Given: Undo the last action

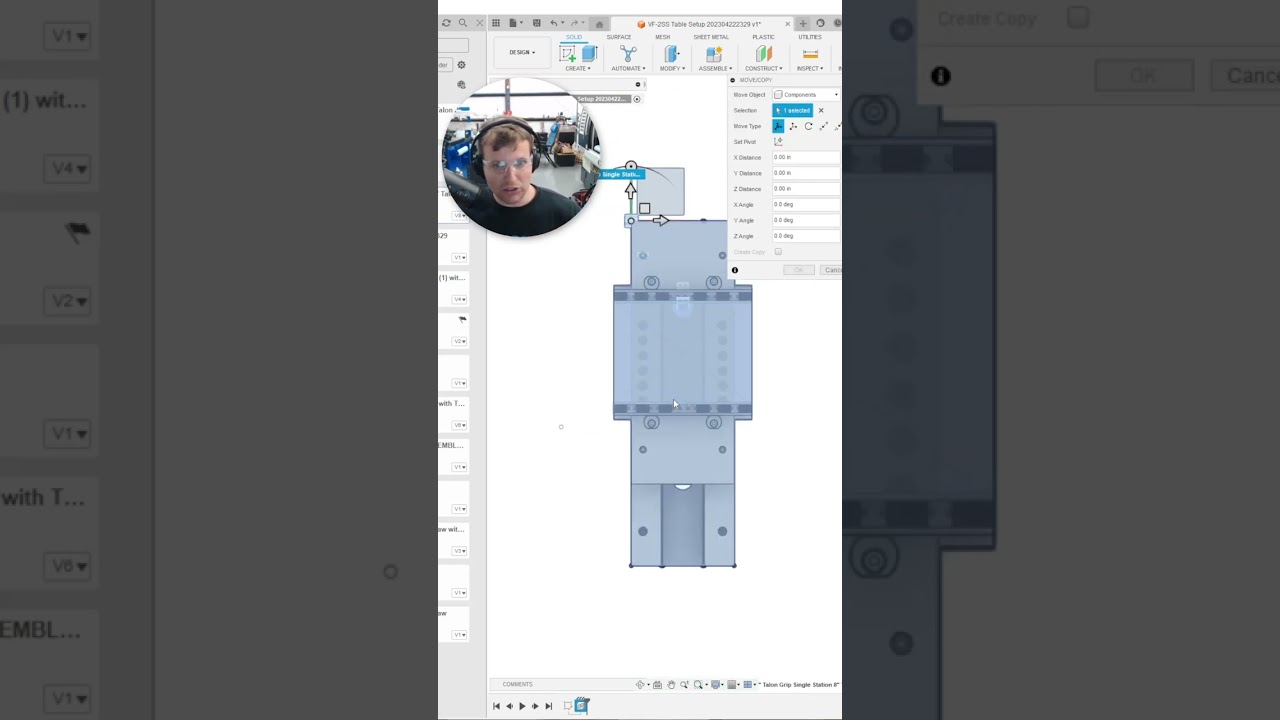Looking at the screenshot, I should click(x=554, y=23).
